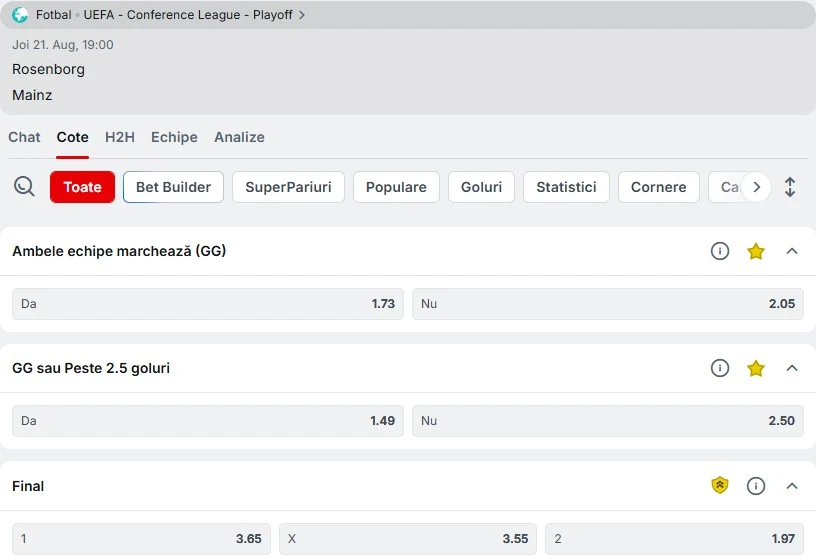The image size is (816, 555).
Task: Click the expand/collapse all markets arrows icon
Action: click(x=790, y=187)
